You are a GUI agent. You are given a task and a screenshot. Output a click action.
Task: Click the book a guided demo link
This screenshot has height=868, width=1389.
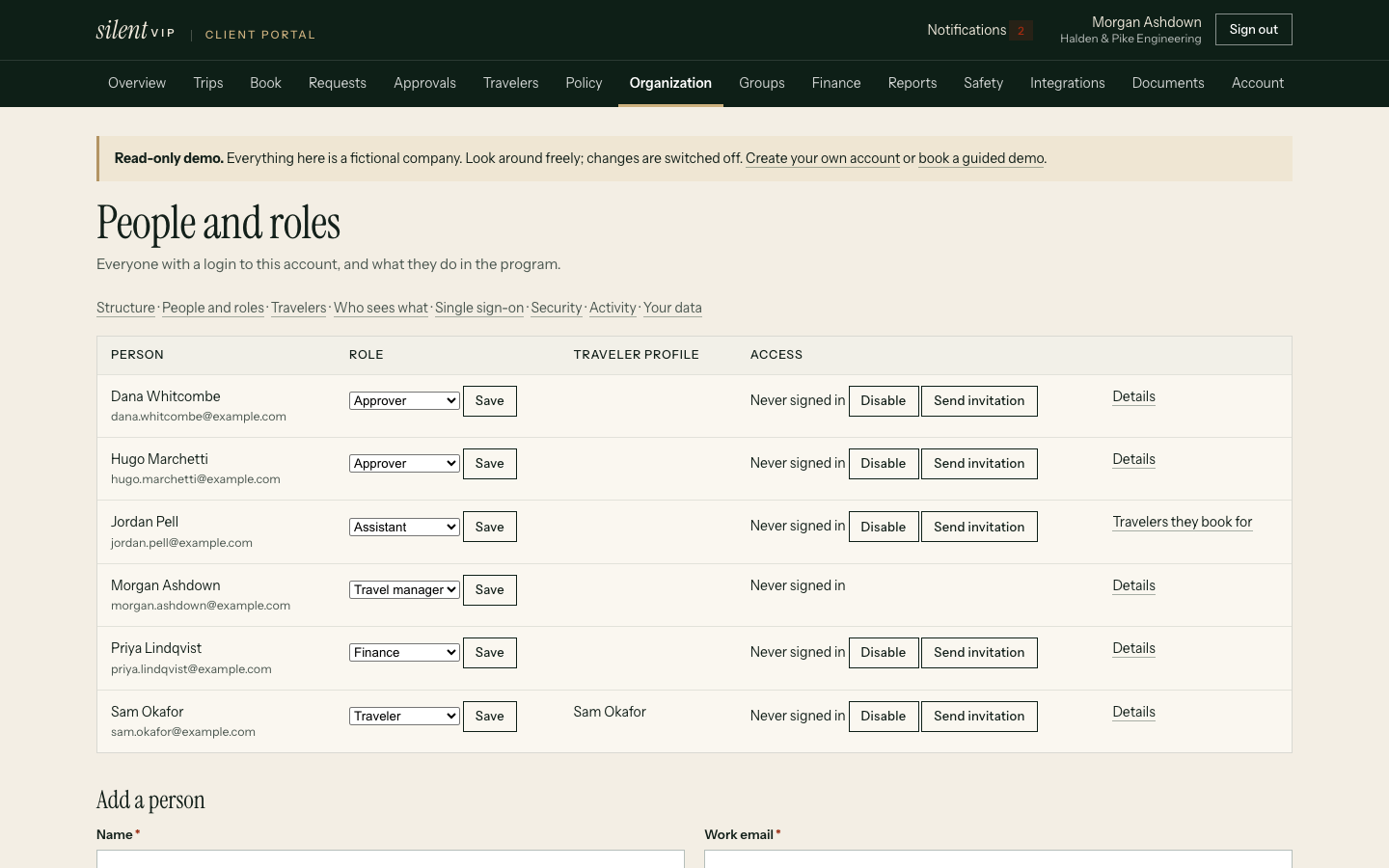pyautogui.click(x=981, y=158)
